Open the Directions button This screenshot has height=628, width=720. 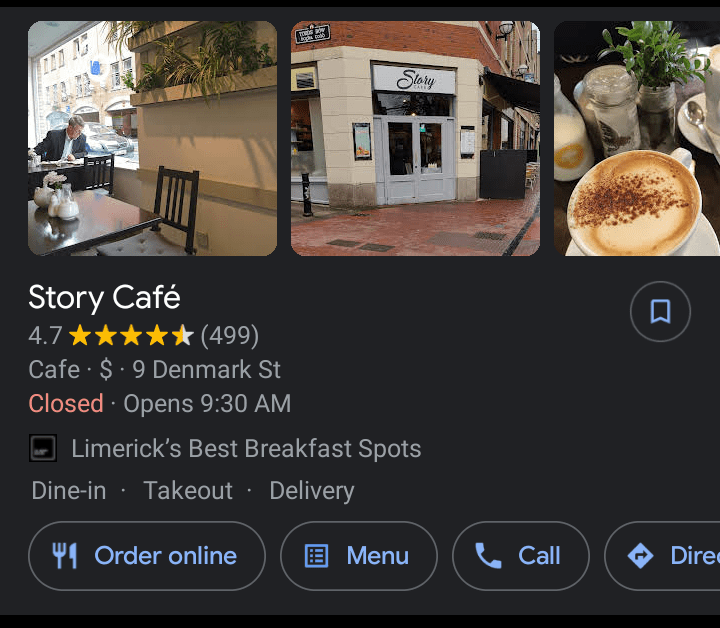click(662, 555)
